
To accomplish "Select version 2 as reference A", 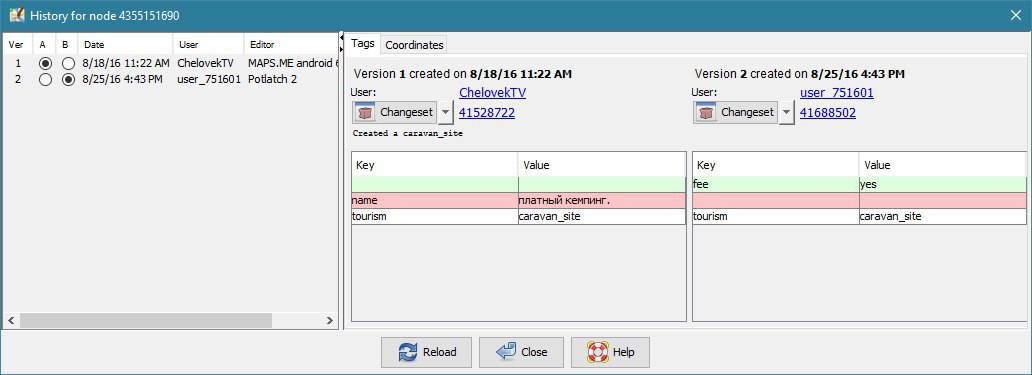I will (x=45, y=80).
